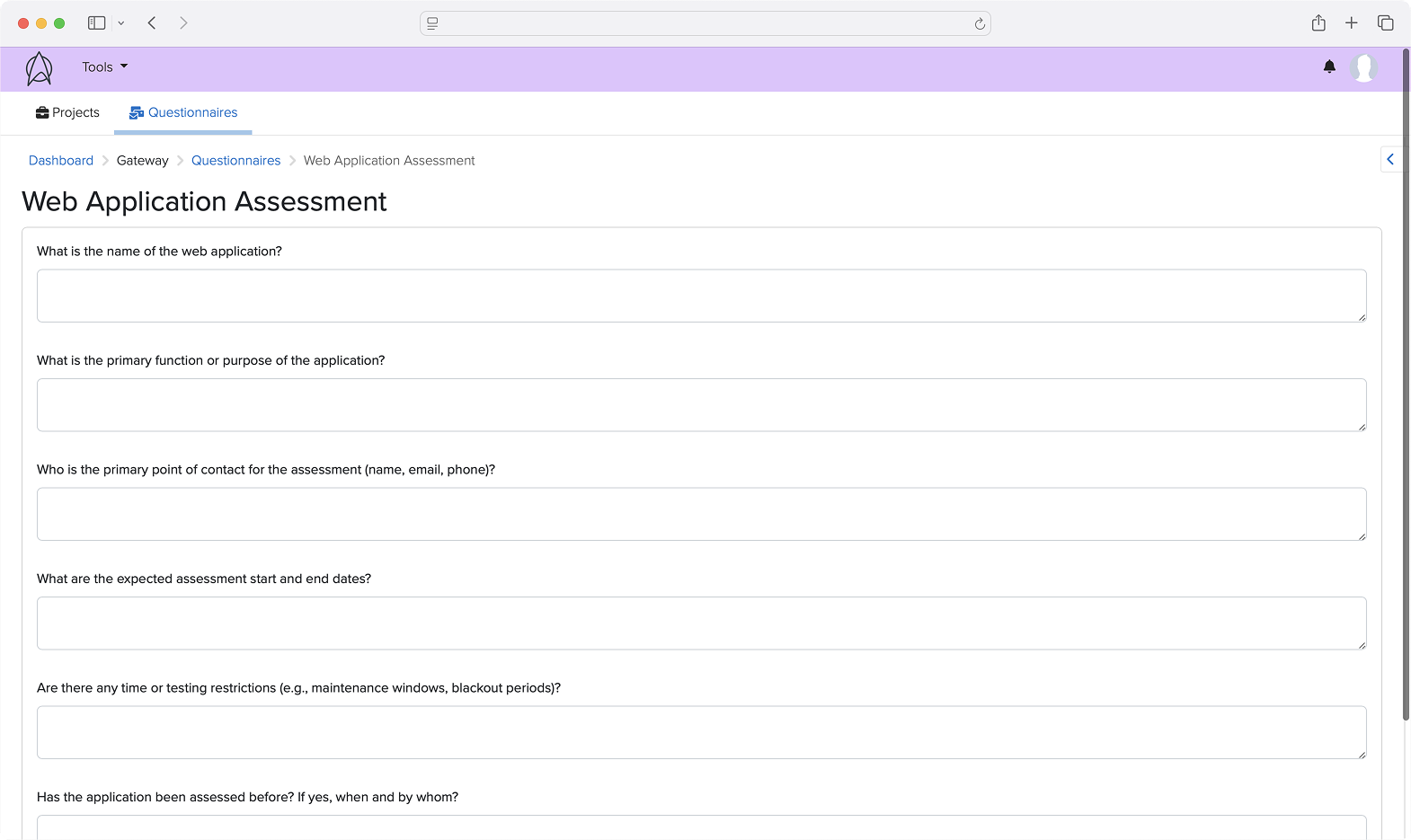Click the browser reload page icon
This screenshot has width=1411, height=840.
(980, 23)
